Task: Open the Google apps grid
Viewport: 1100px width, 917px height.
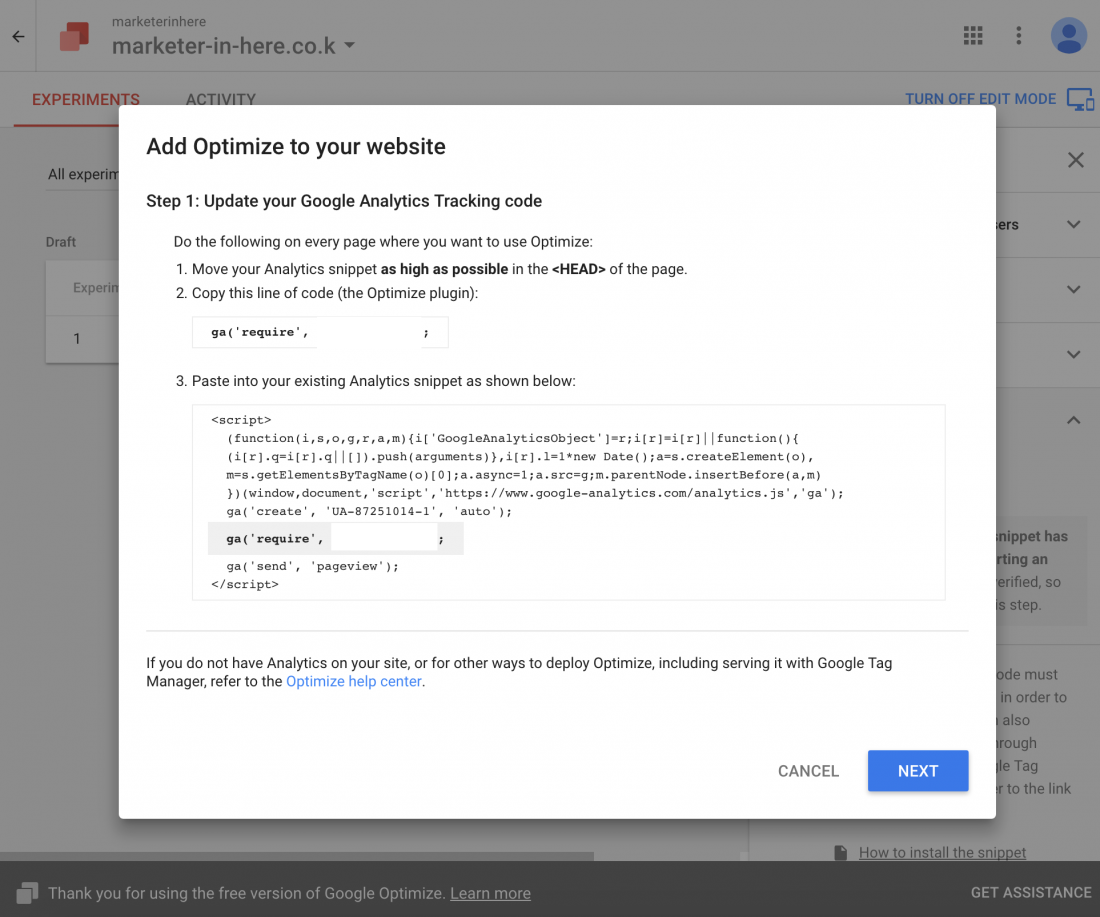Action: click(972, 35)
